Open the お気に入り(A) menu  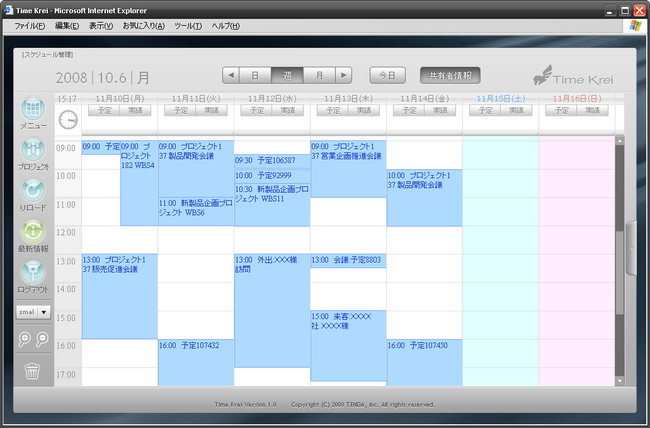pyautogui.click(x=143, y=26)
